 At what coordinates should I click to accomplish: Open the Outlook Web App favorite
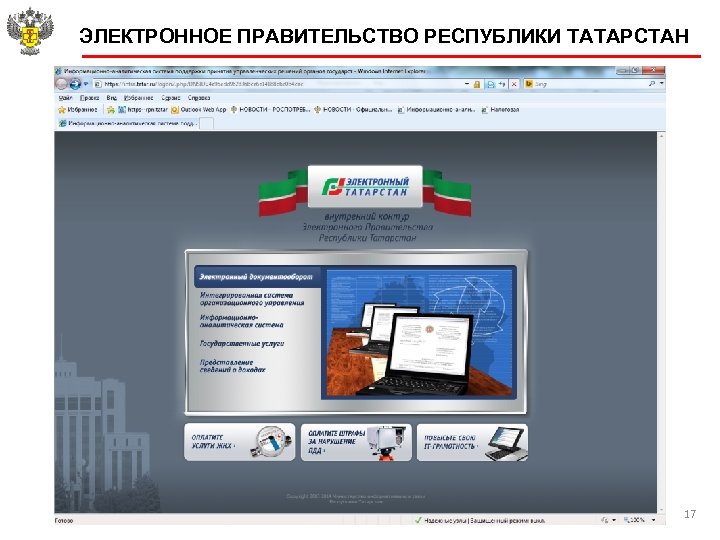pos(198,110)
